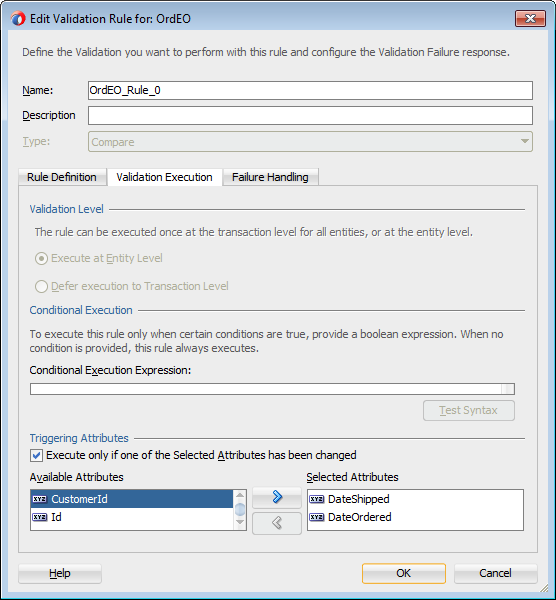Open the Type Compare dropdown
556x600 pixels.
click(x=310, y=142)
